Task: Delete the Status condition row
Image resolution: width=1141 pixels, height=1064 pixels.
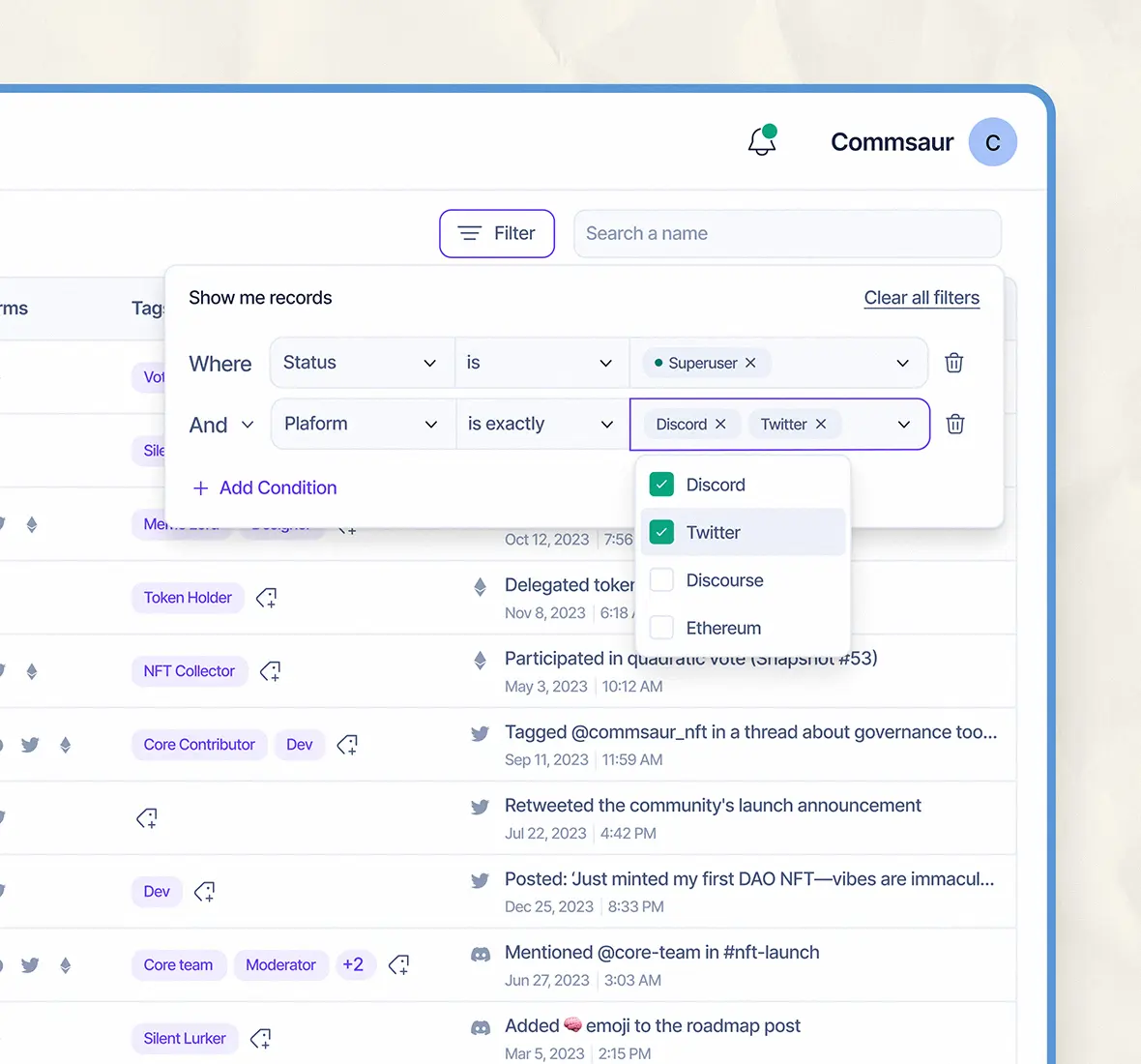Action: click(954, 363)
